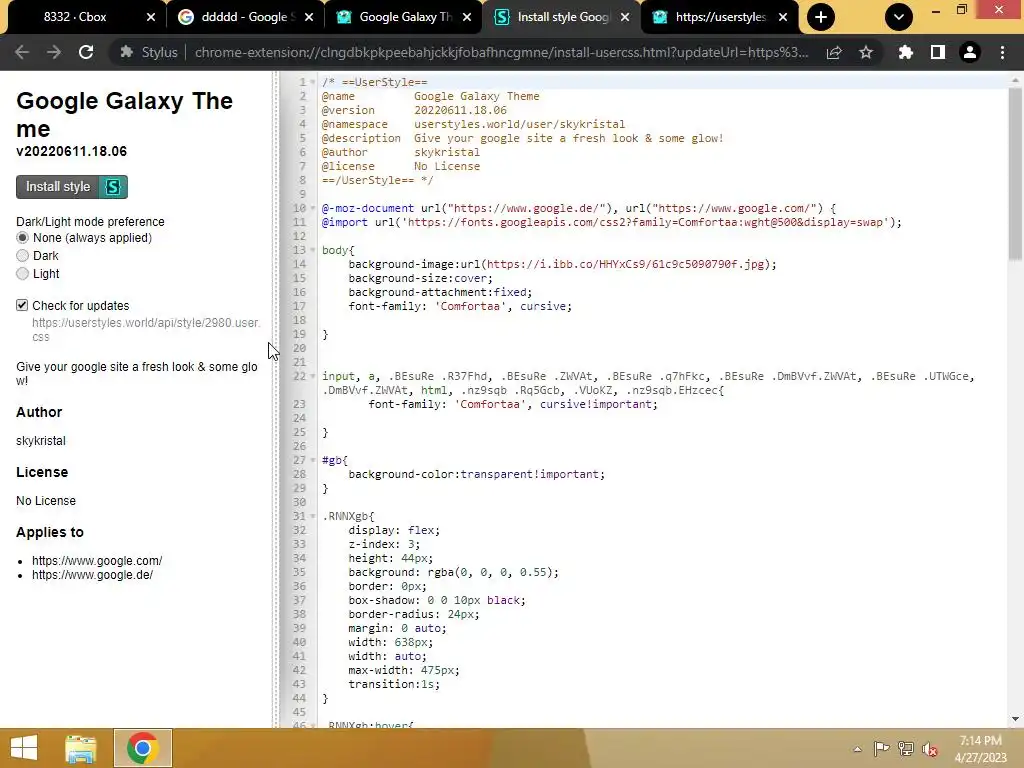
Task: Open File Explorer from taskbar
Action: (x=81, y=748)
